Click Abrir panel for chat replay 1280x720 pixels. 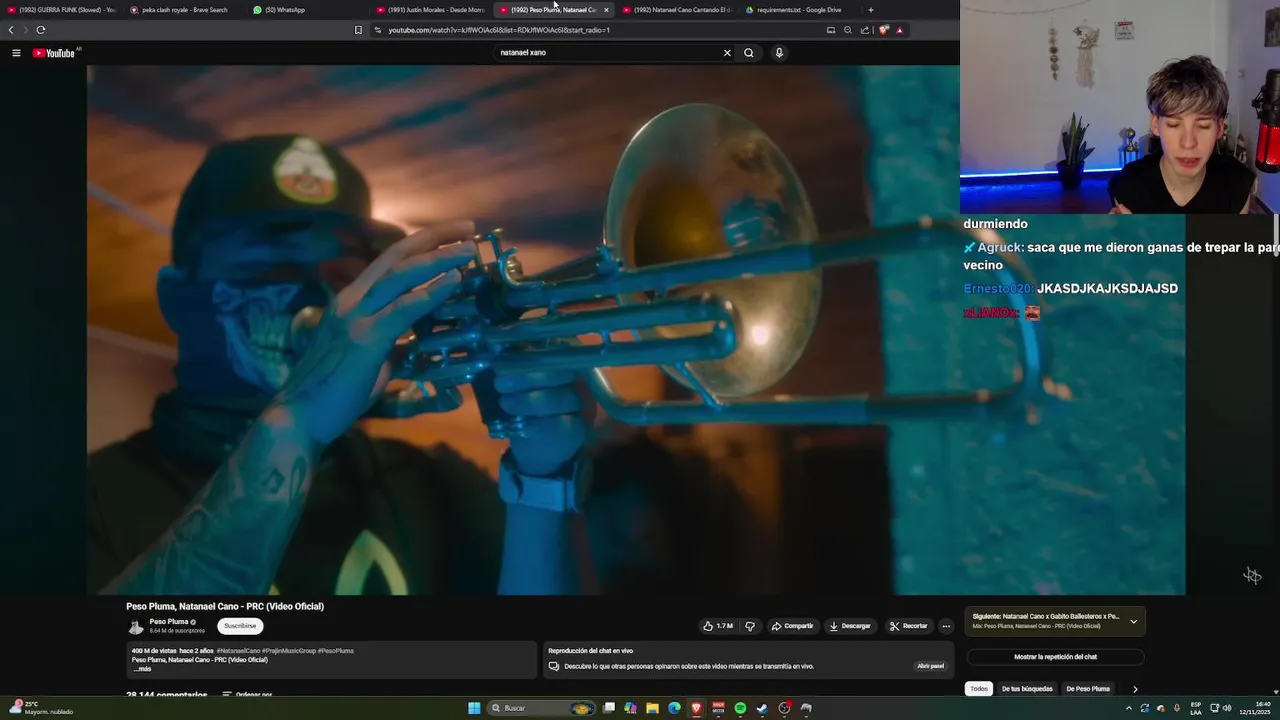(930, 666)
